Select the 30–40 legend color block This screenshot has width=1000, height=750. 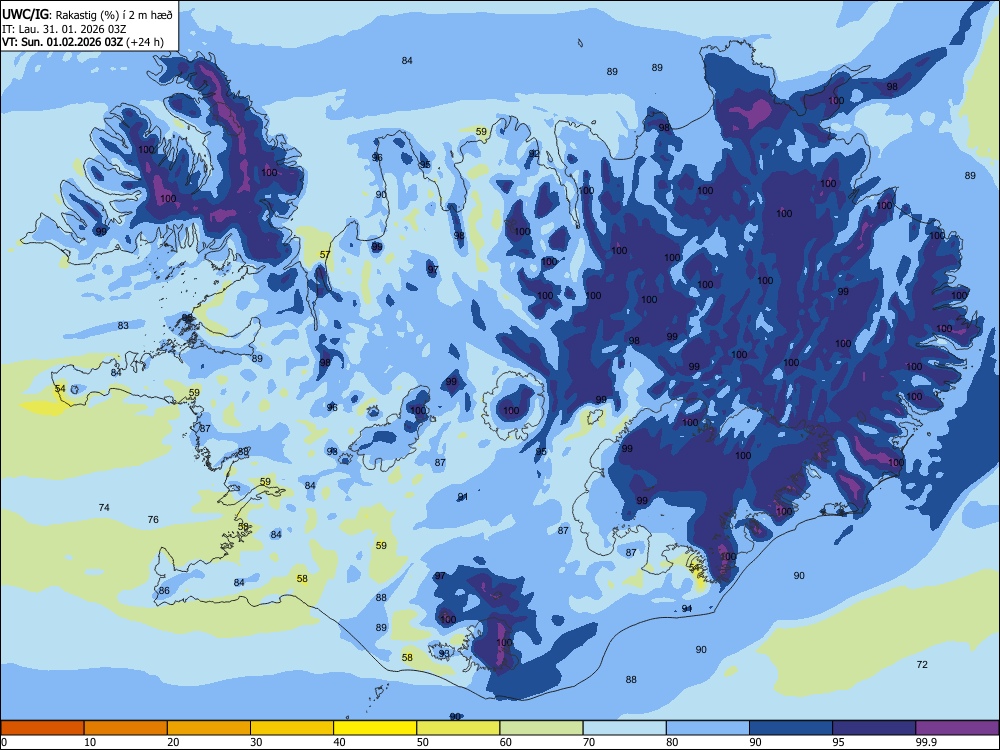[x=292, y=728]
